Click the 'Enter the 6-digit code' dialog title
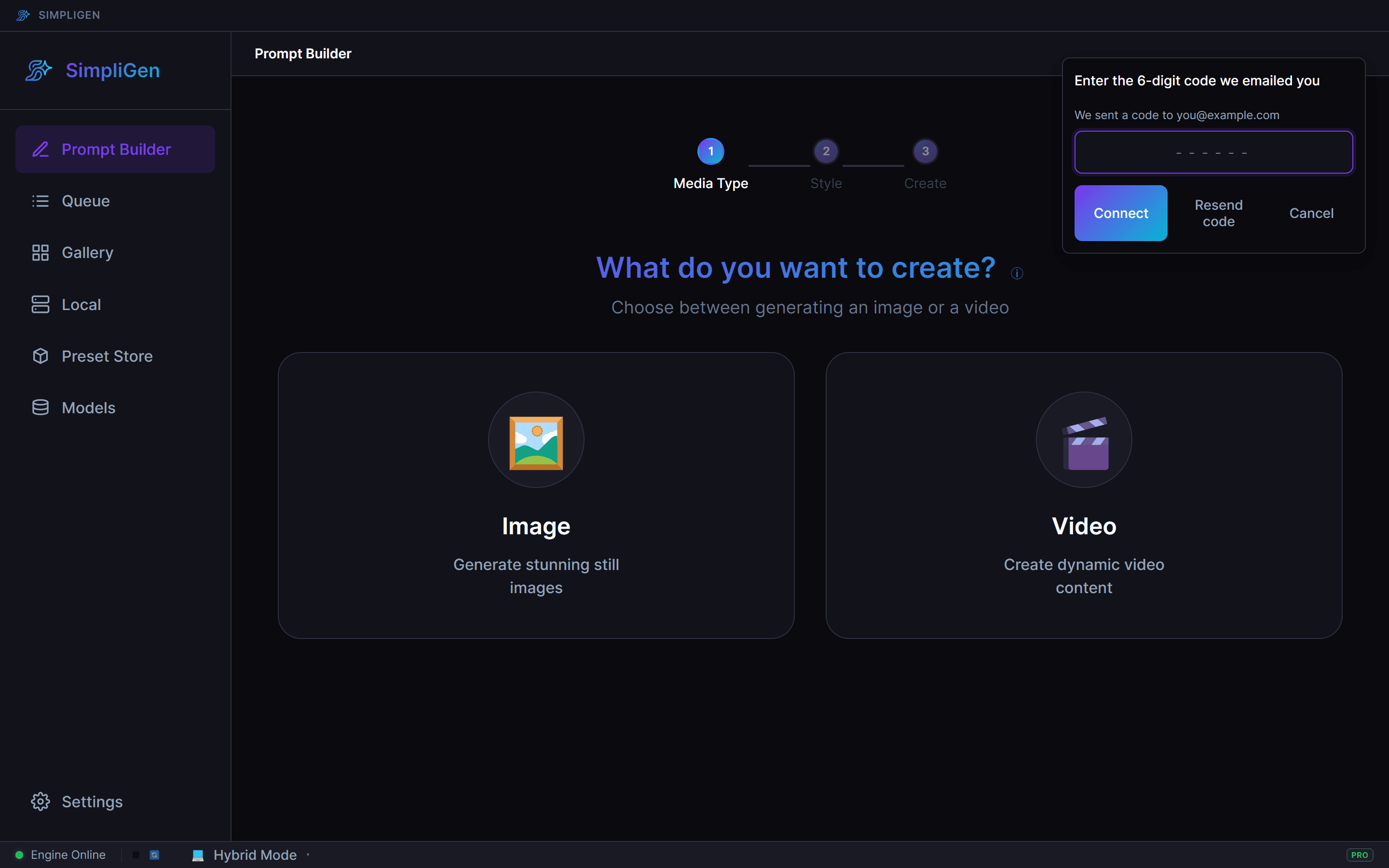This screenshot has height=868, width=1389. tap(1197, 81)
